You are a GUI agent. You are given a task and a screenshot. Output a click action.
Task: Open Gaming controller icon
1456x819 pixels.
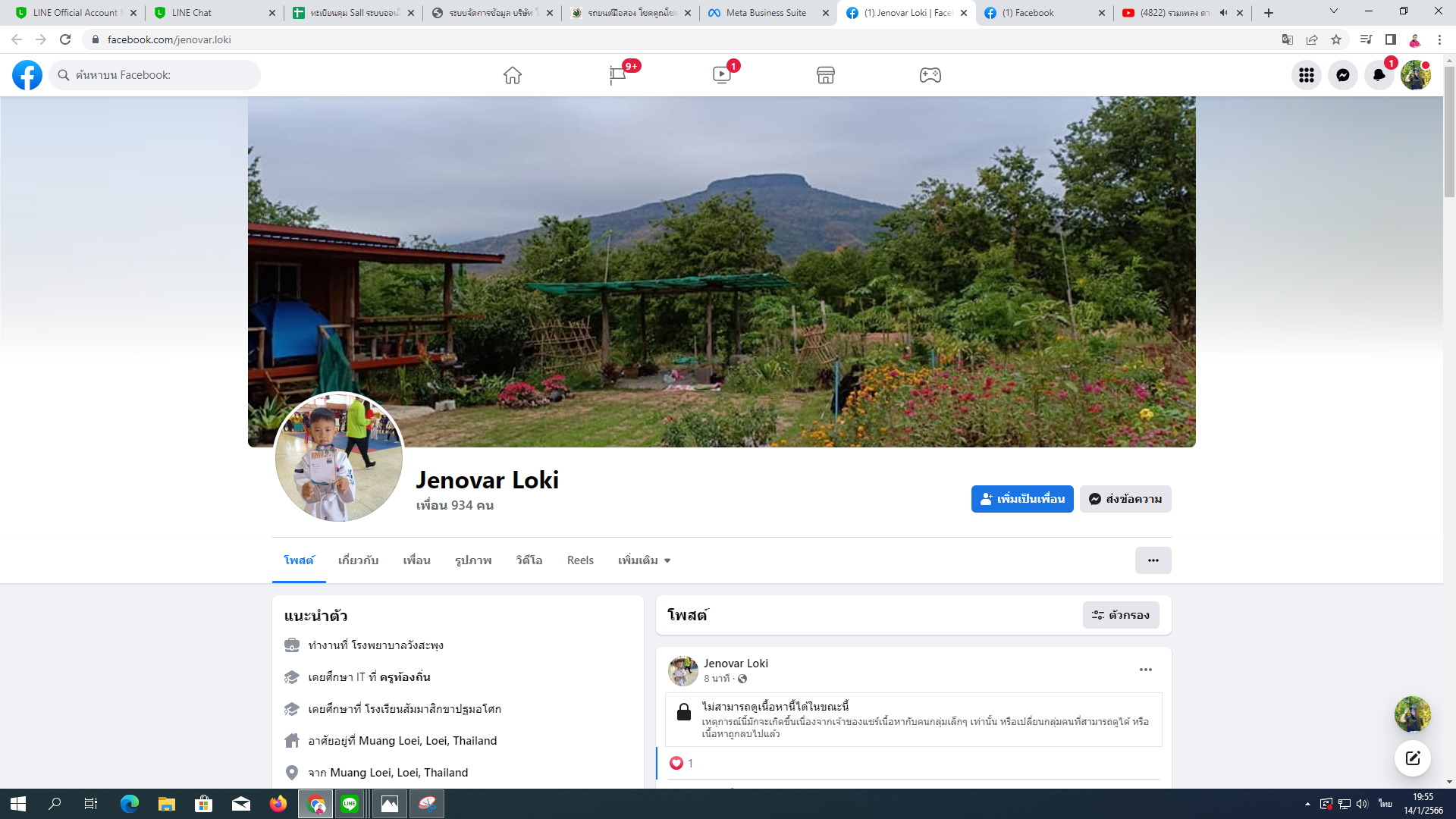[930, 75]
